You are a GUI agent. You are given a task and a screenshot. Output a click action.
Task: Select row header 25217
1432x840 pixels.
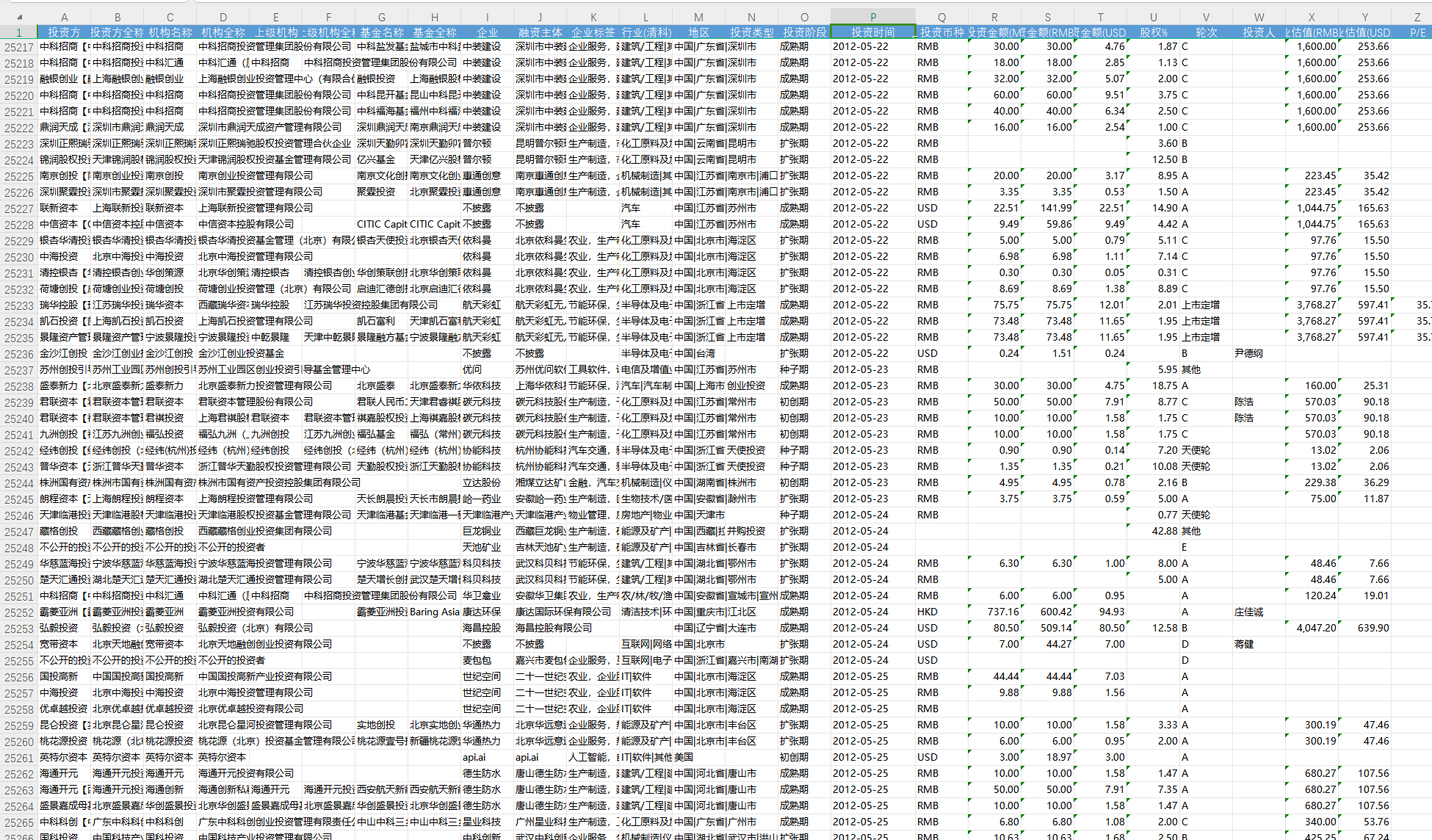(18, 47)
